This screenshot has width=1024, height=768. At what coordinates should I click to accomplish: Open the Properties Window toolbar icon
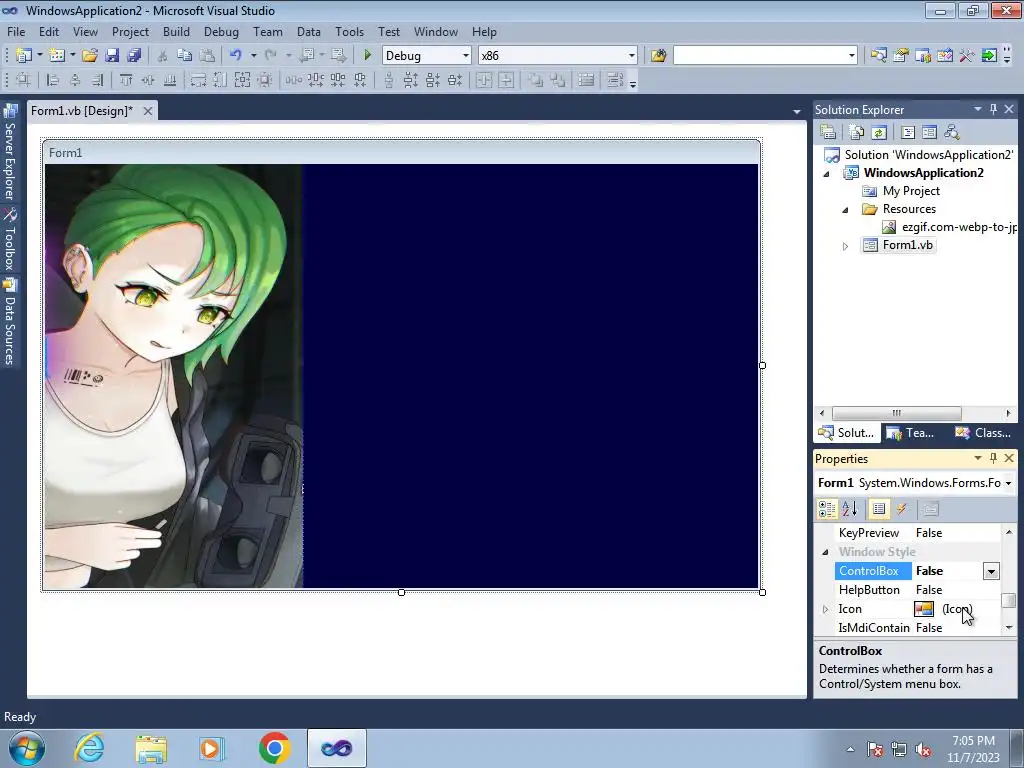901,56
